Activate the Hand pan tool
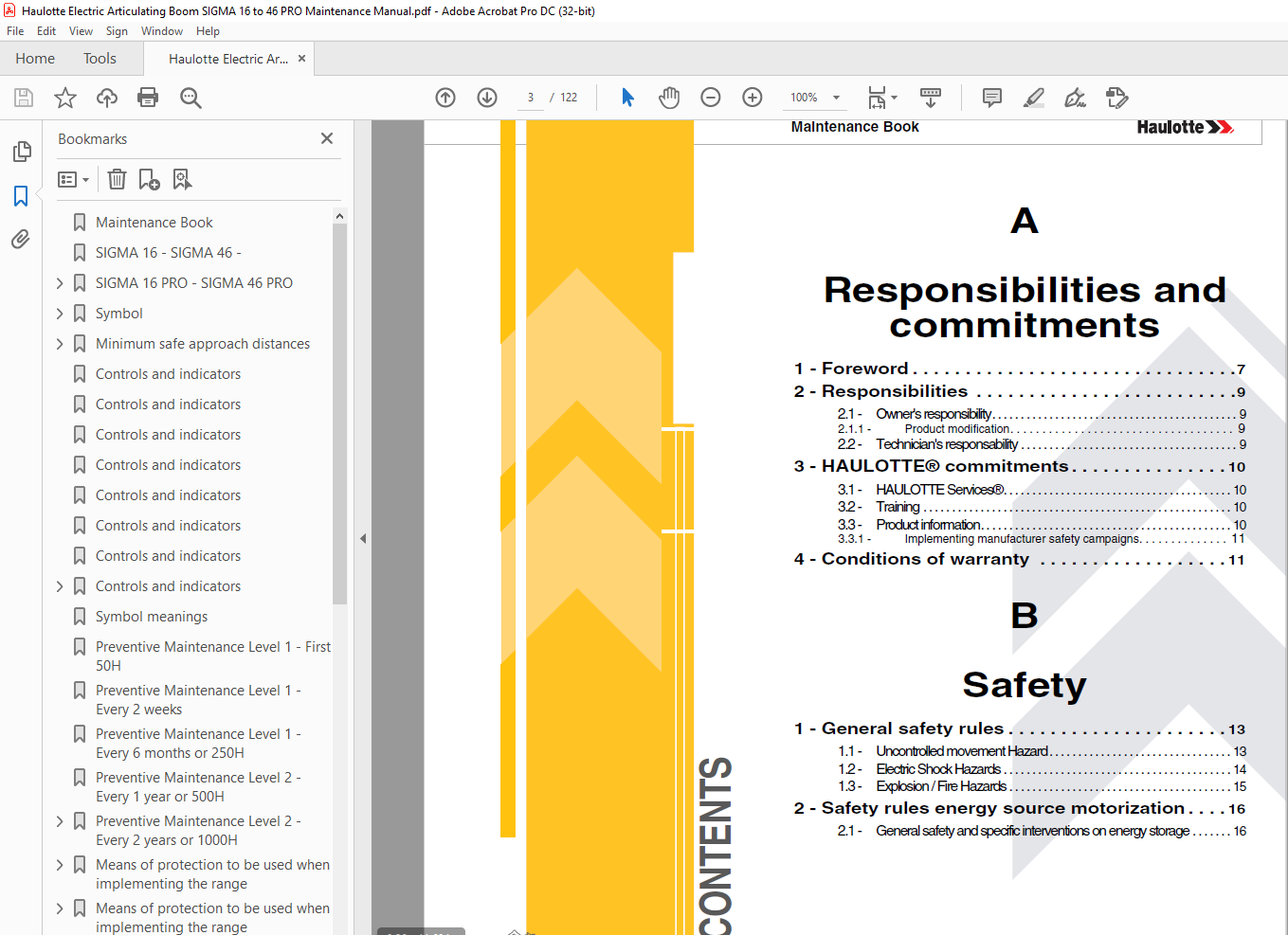Viewport: 1288px width, 935px height. tap(669, 98)
